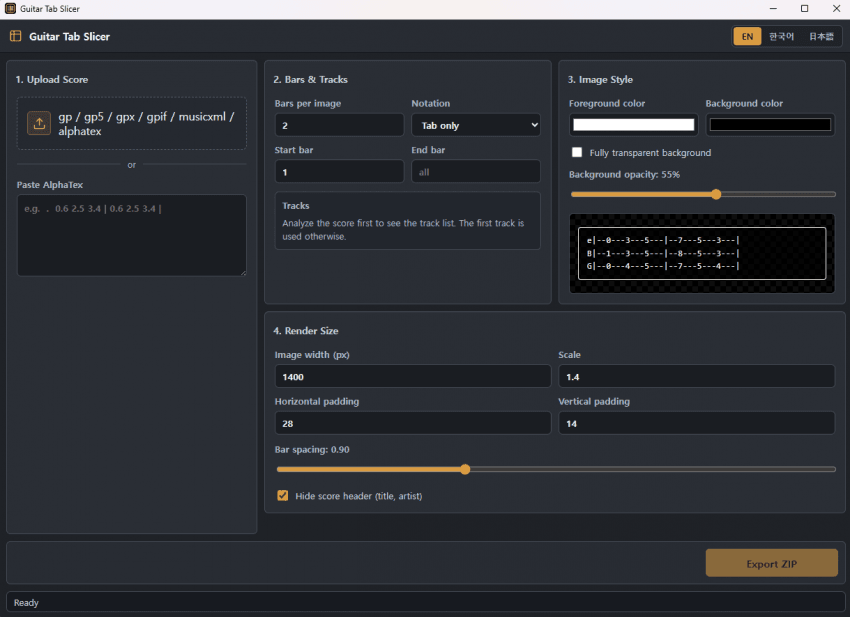Click the '3. Image Style' heading
Screen dimensions: 850x617
pos(600,80)
